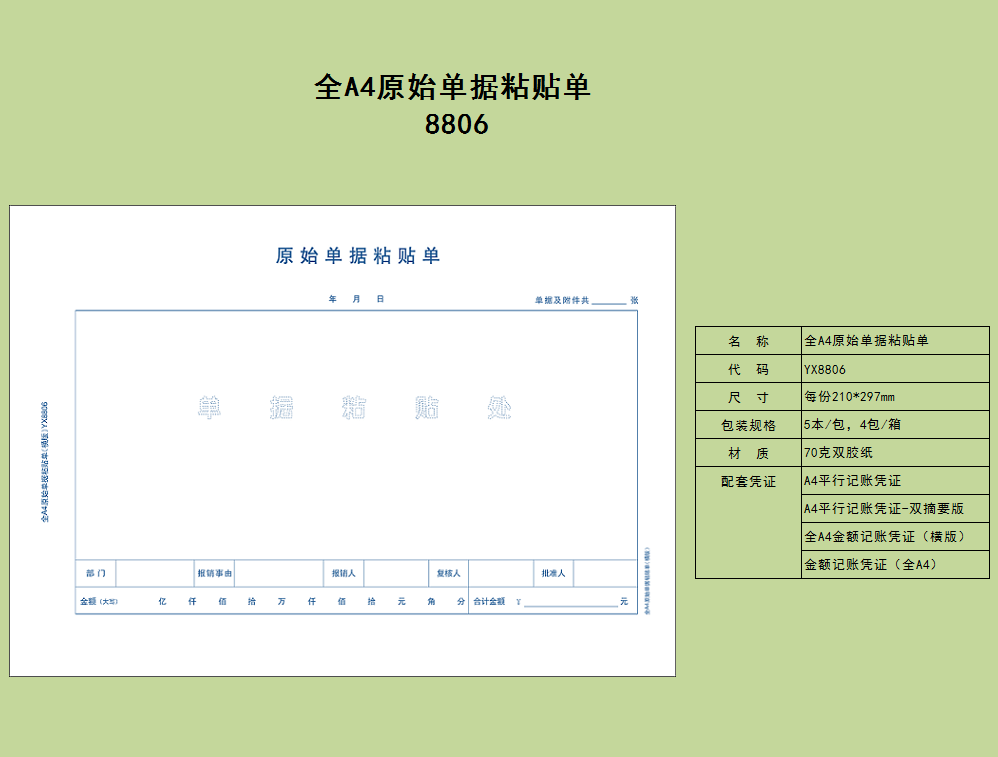
Task: Select the 报销人 blank field
Action: [x=395, y=573]
